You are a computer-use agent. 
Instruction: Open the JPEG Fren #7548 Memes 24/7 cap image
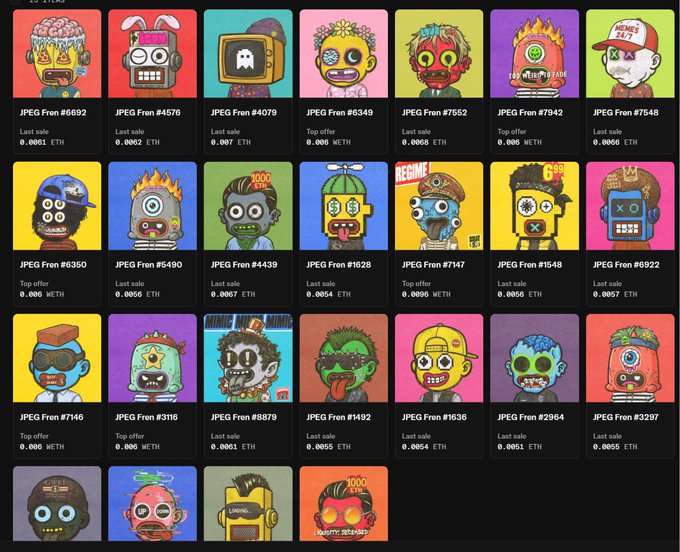pyautogui.click(x=630, y=54)
